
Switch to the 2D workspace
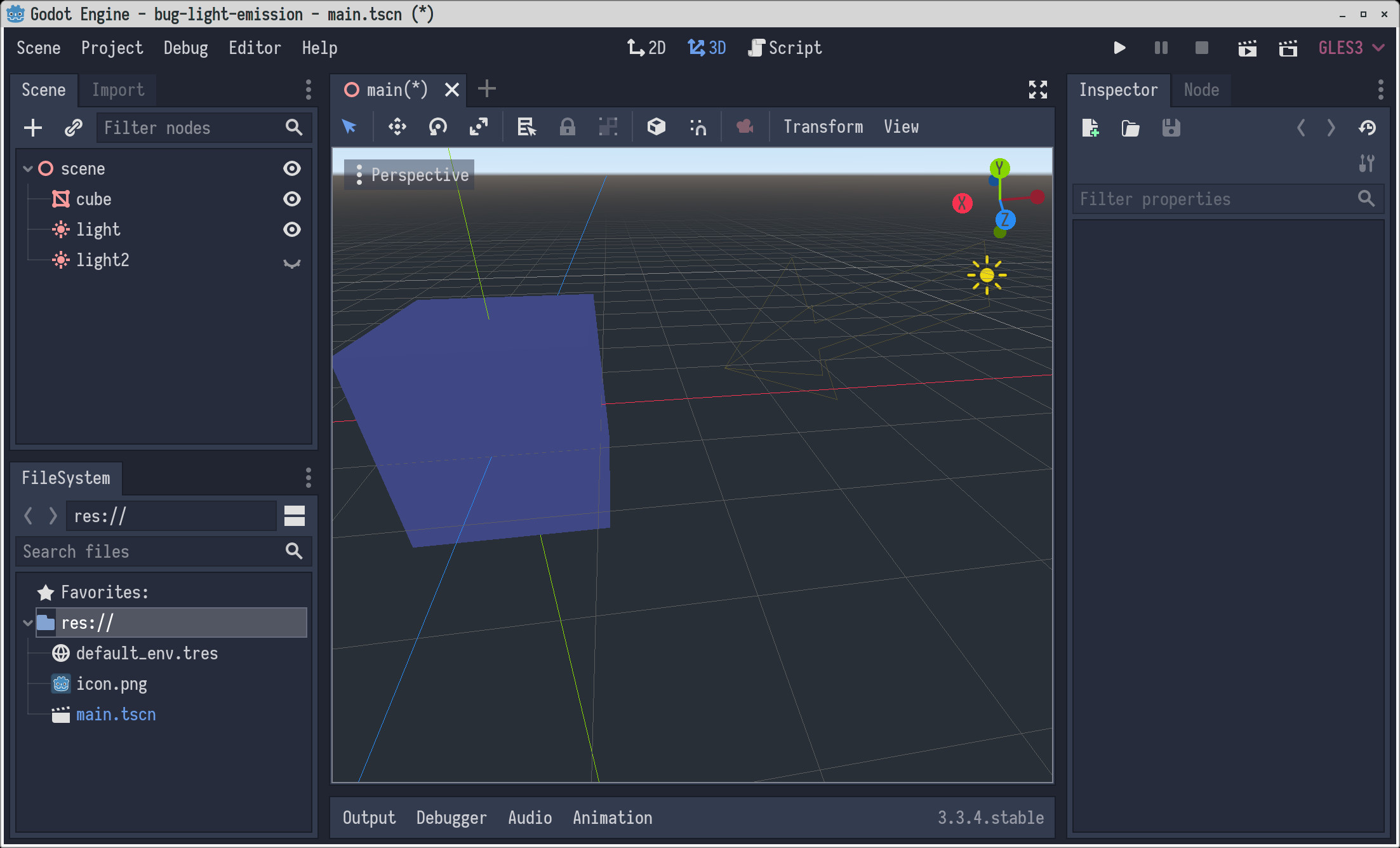pyautogui.click(x=646, y=48)
